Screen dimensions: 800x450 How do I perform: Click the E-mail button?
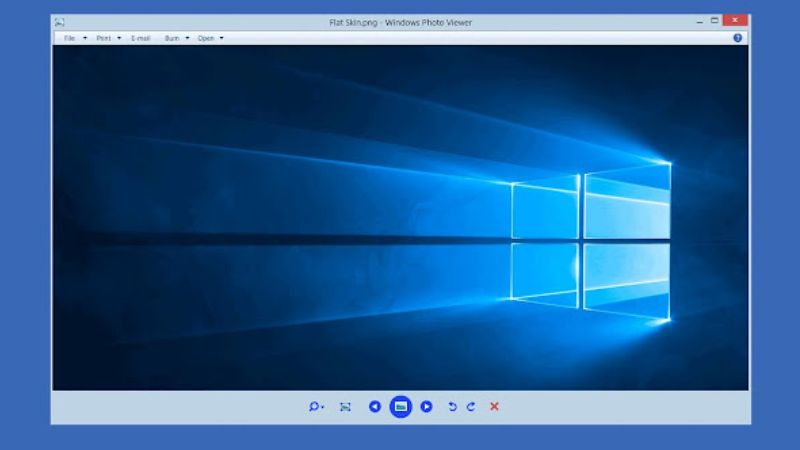click(140, 38)
